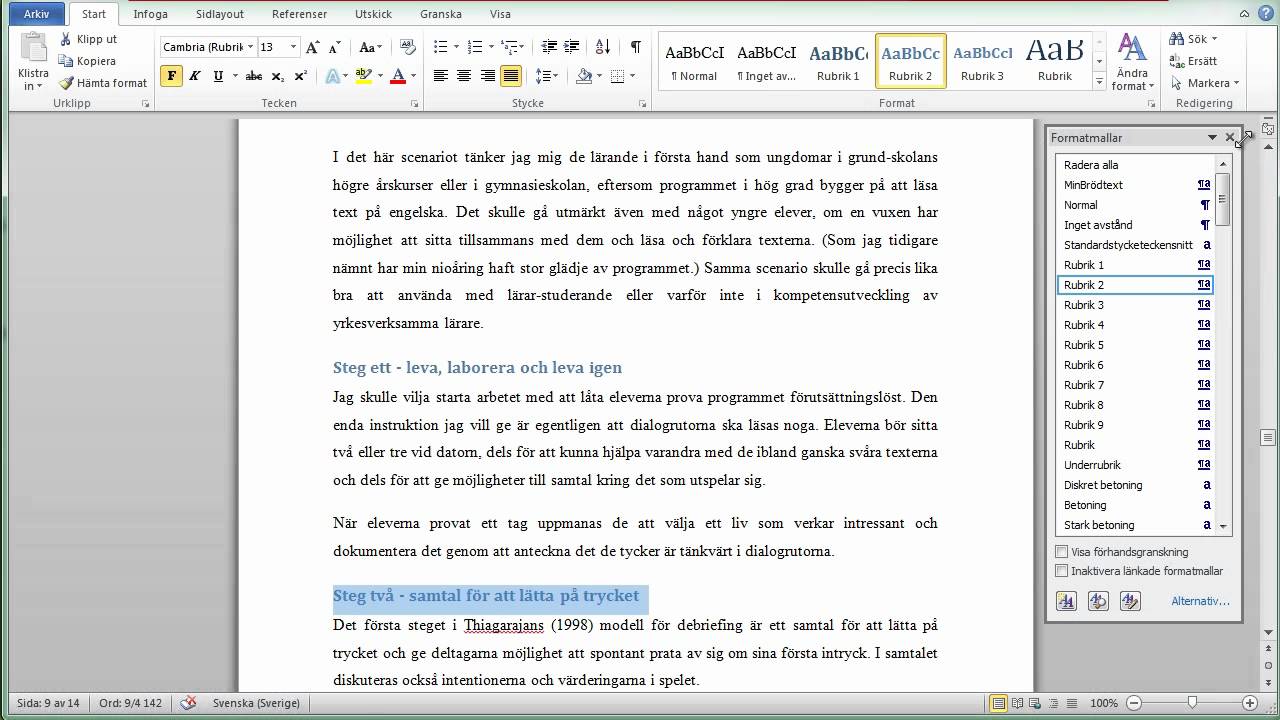Click the spell check icon in the status bar

point(188,703)
